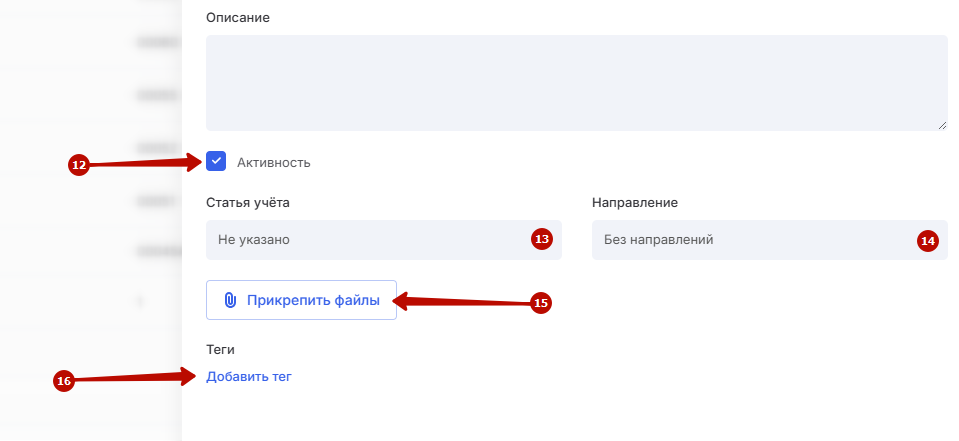Click the red marker numbered 15
This screenshot has width=959, height=441.
tap(541, 303)
